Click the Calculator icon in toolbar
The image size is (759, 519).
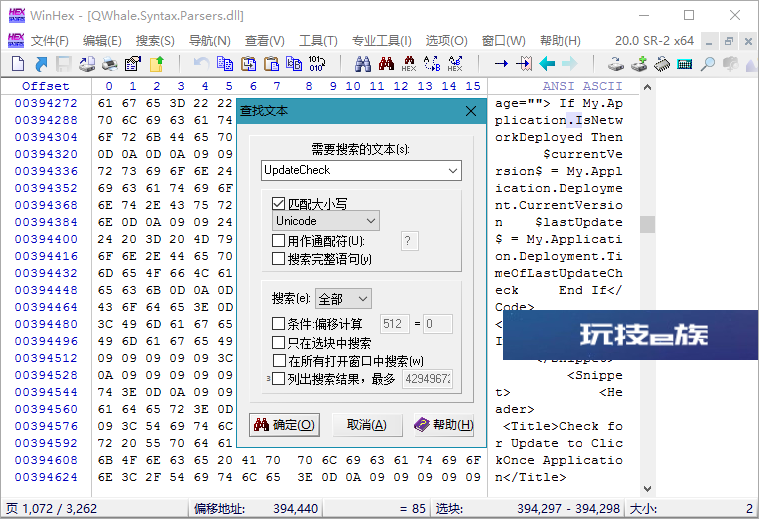(684, 63)
